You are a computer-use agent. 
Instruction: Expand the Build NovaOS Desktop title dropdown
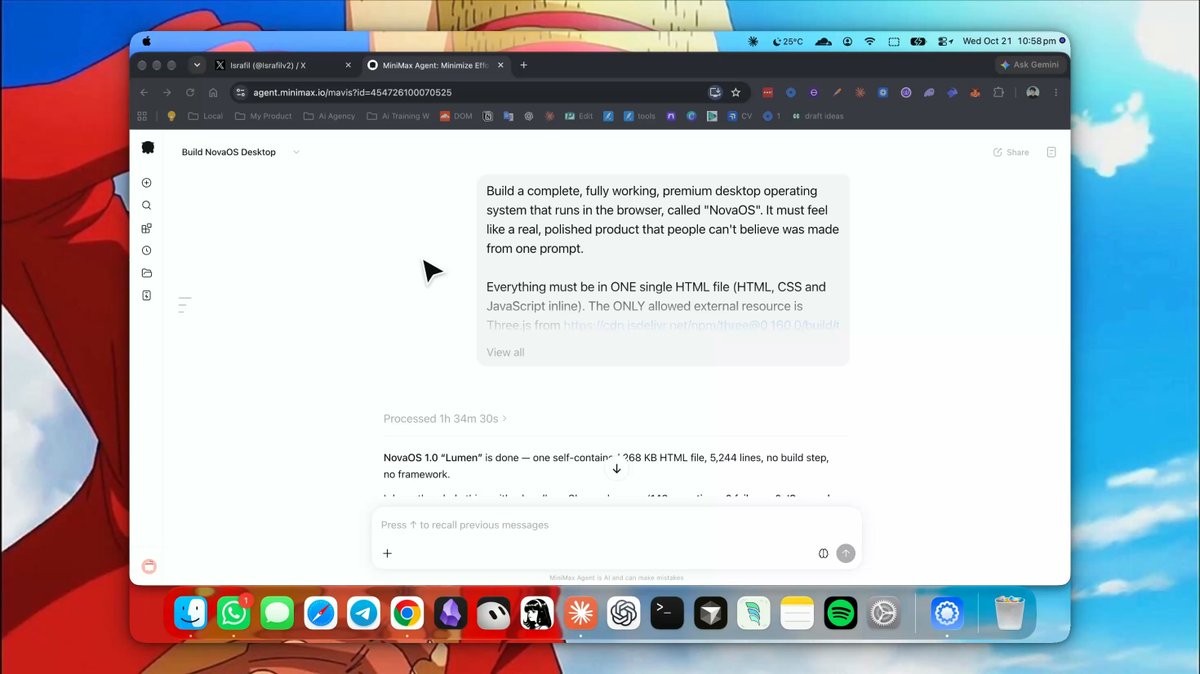point(296,152)
